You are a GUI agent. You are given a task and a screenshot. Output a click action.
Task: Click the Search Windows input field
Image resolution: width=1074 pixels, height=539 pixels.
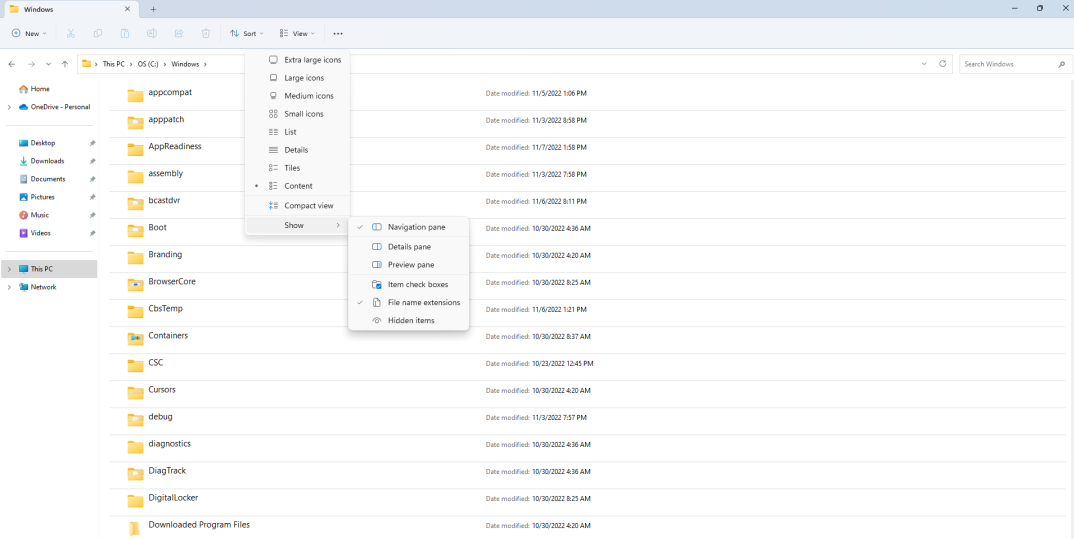click(1005, 64)
